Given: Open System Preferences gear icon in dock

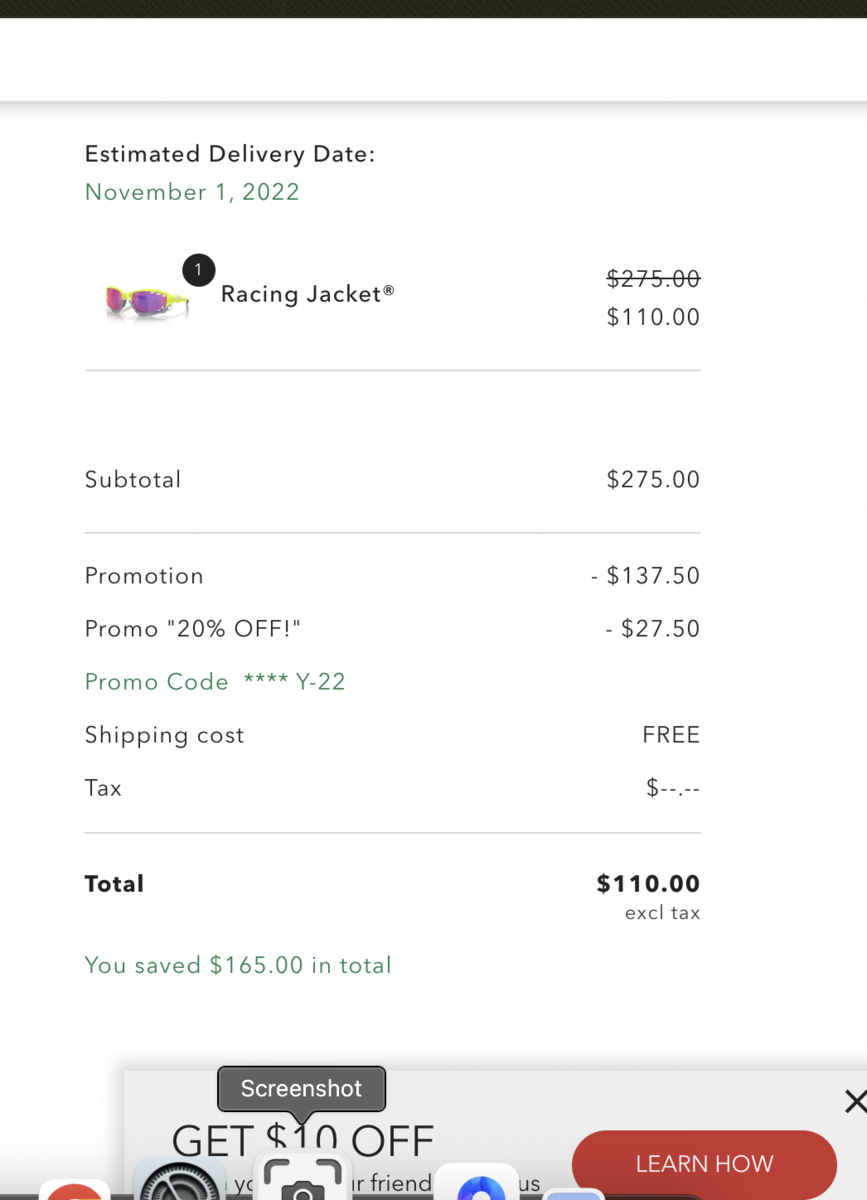Looking at the screenshot, I should coord(180,1181).
